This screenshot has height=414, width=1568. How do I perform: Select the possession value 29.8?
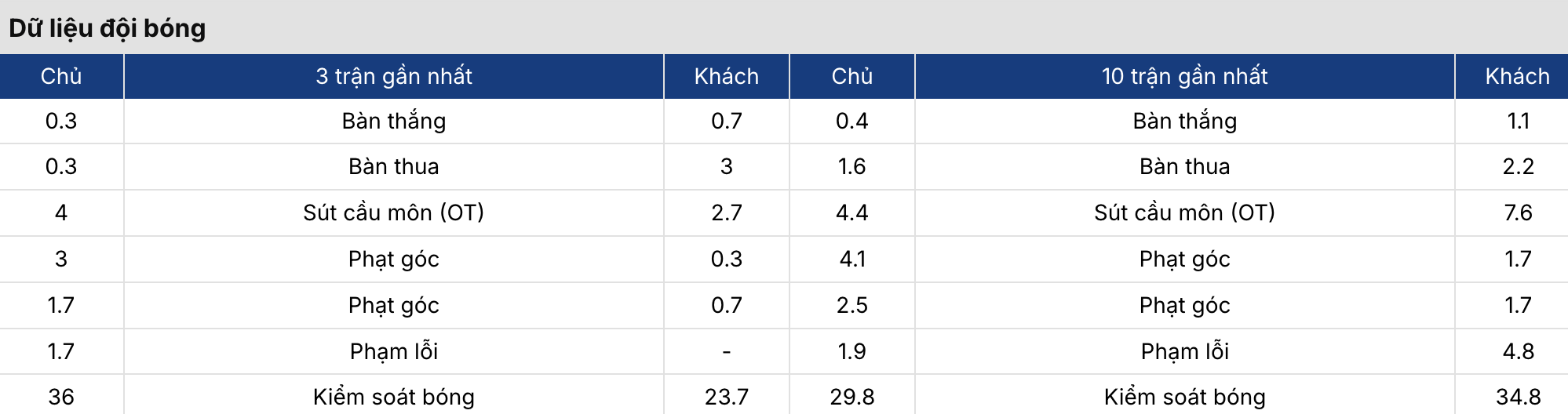pyautogui.click(x=852, y=397)
